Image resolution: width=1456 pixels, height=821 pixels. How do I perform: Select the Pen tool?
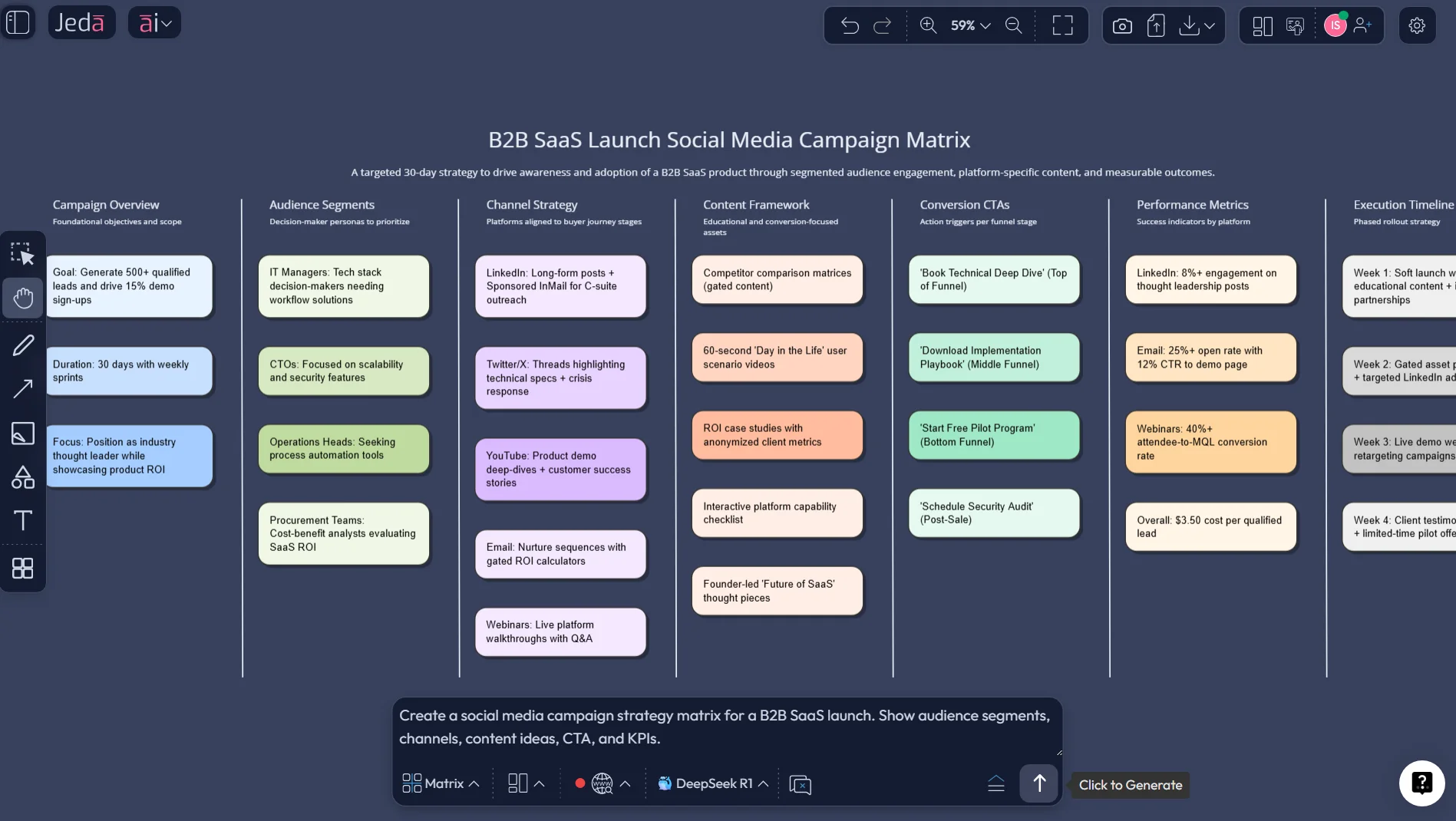(x=24, y=345)
